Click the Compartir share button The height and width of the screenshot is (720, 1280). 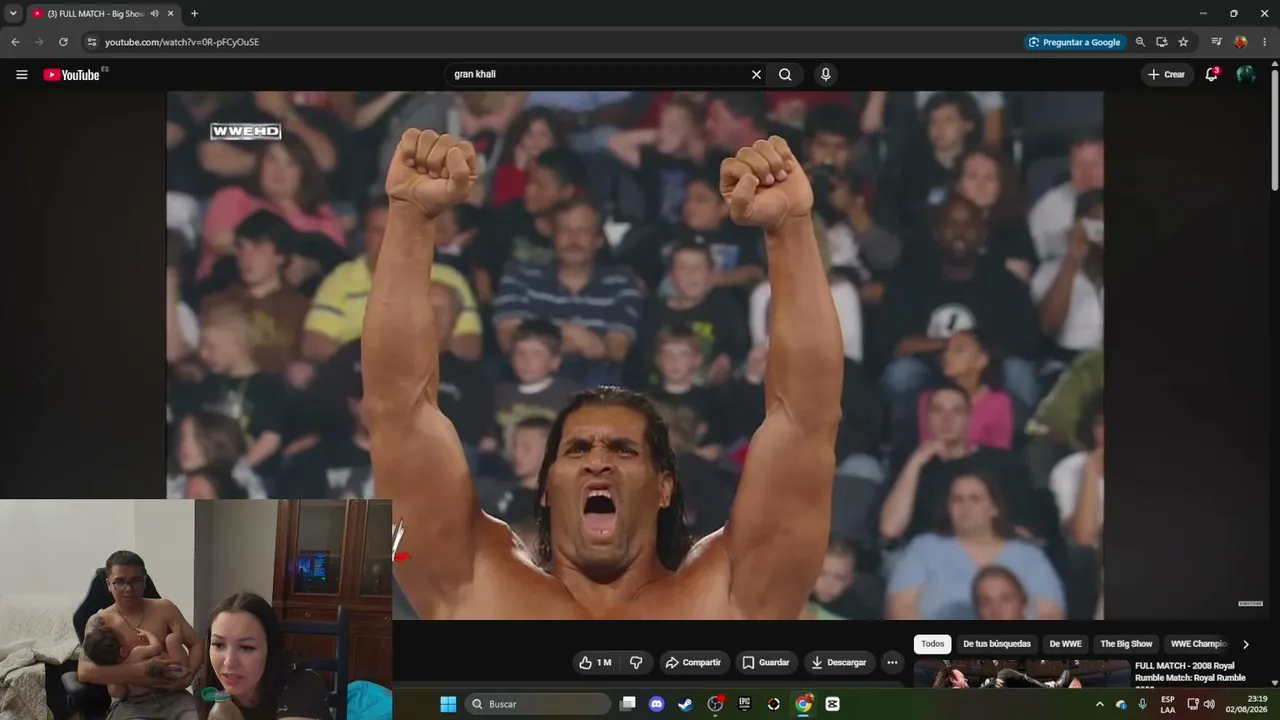click(693, 662)
